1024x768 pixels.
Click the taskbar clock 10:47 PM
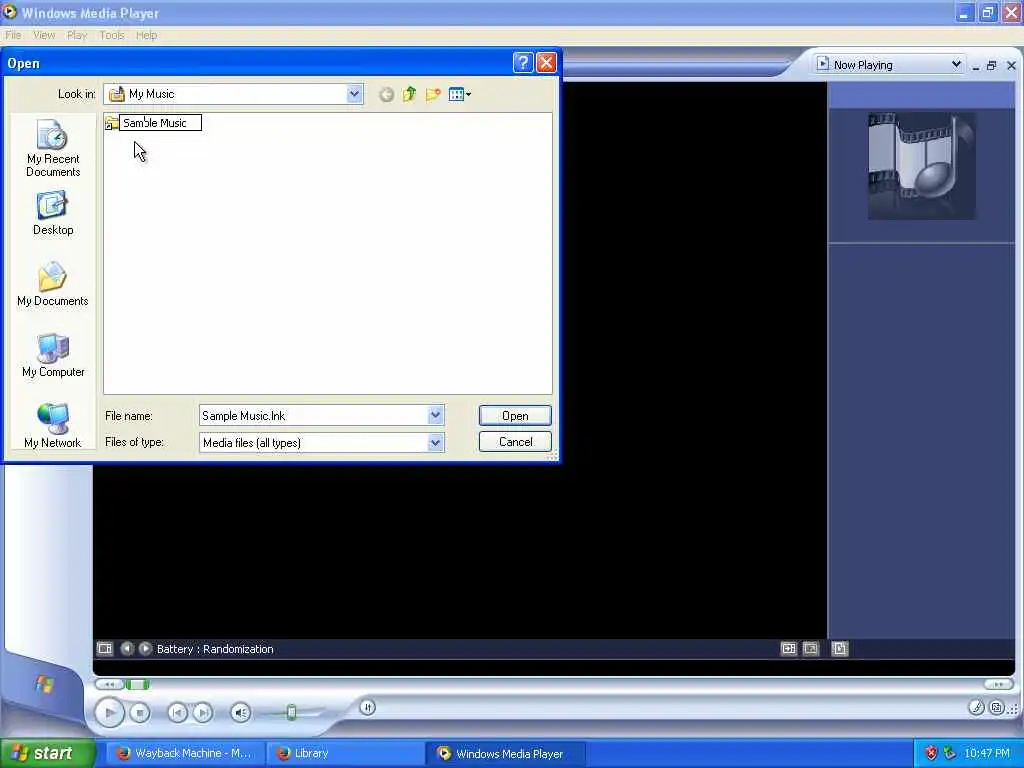coord(987,753)
